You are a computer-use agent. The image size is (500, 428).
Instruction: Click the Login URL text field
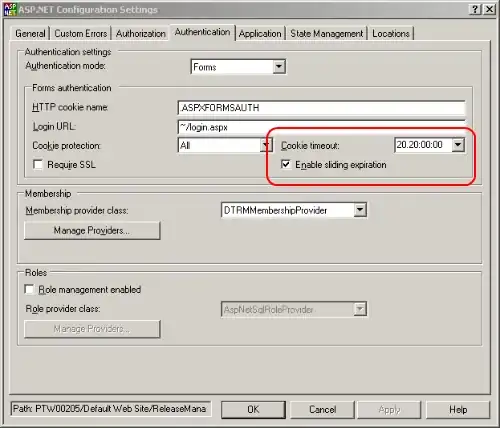[322, 127]
